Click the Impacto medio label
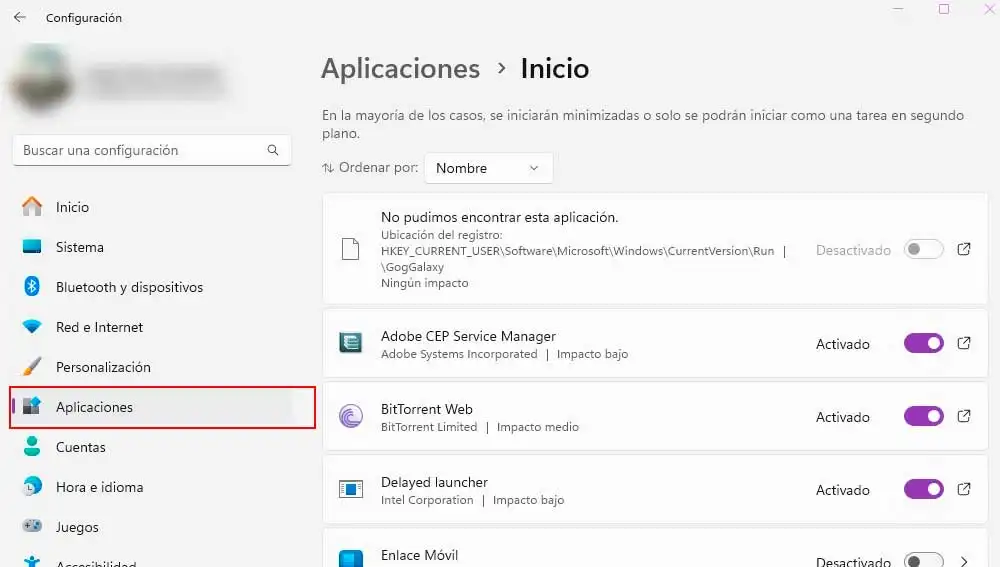 (538, 427)
